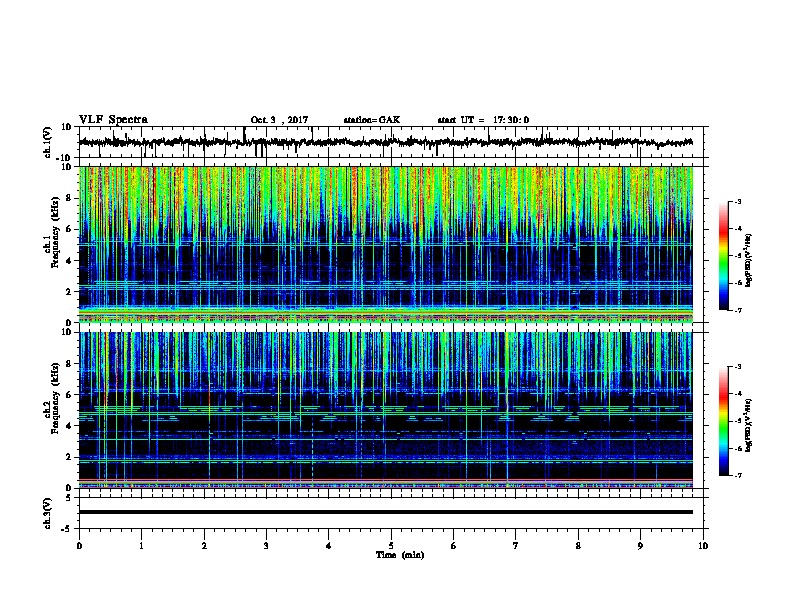This screenshot has height=612, width=792.
Task: Click the "ch.3(V)" axis label
Action: coord(48,513)
